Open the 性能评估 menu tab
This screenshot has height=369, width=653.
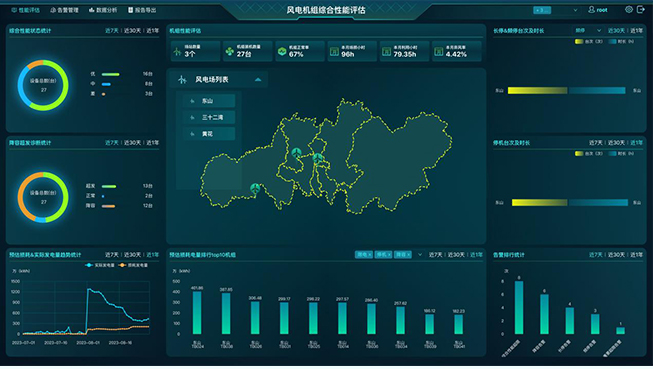coord(25,10)
